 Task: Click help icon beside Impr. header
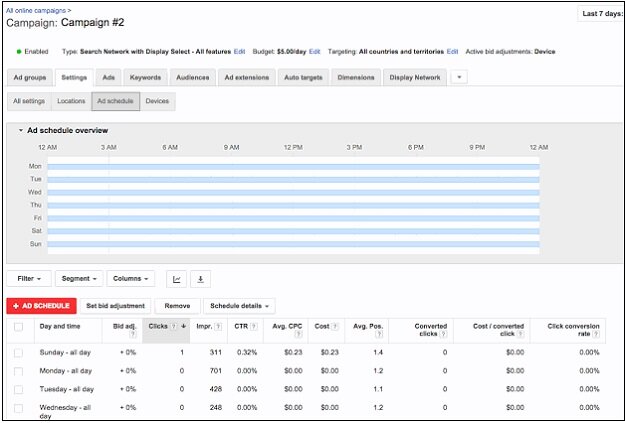(216, 326)
